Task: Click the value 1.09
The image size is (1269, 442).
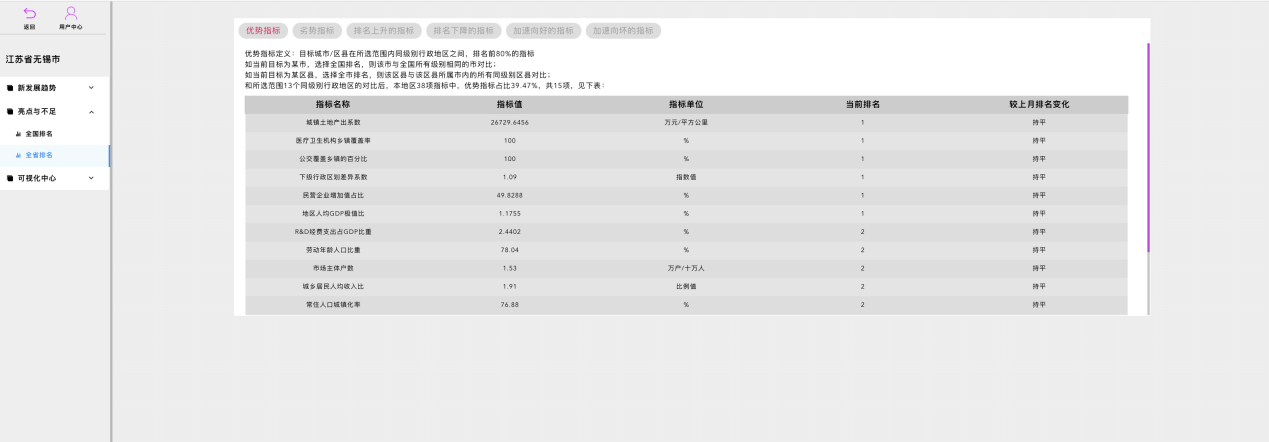Action: click(510, 177)
